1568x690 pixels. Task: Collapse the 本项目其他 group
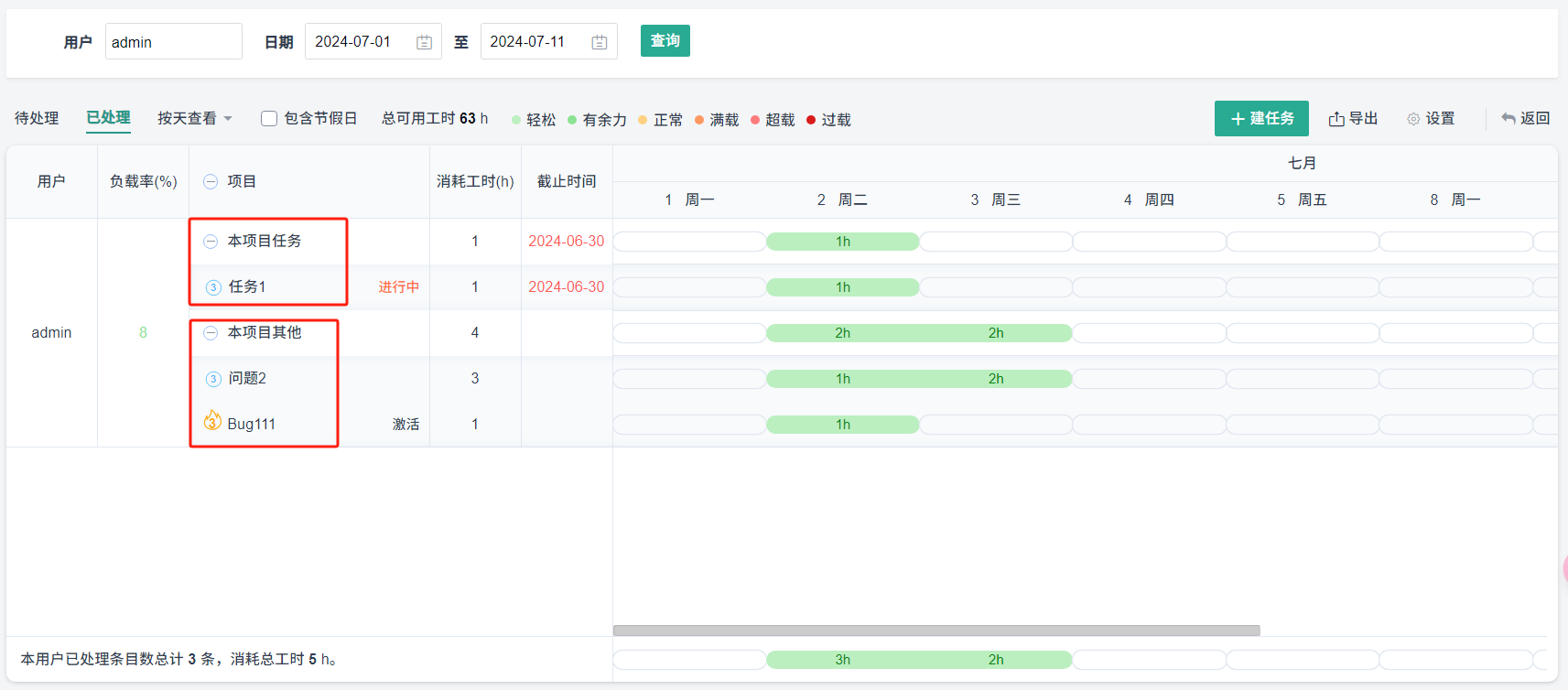[x=211, y=332]
